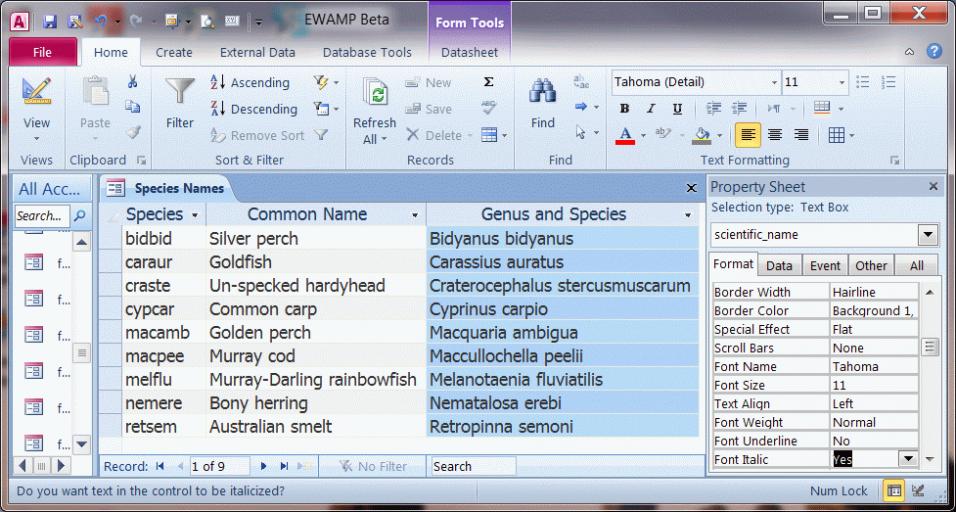
Task: Minimize the ribbon with caret icon
Action: pyautogui.click(x=910, y=52)
